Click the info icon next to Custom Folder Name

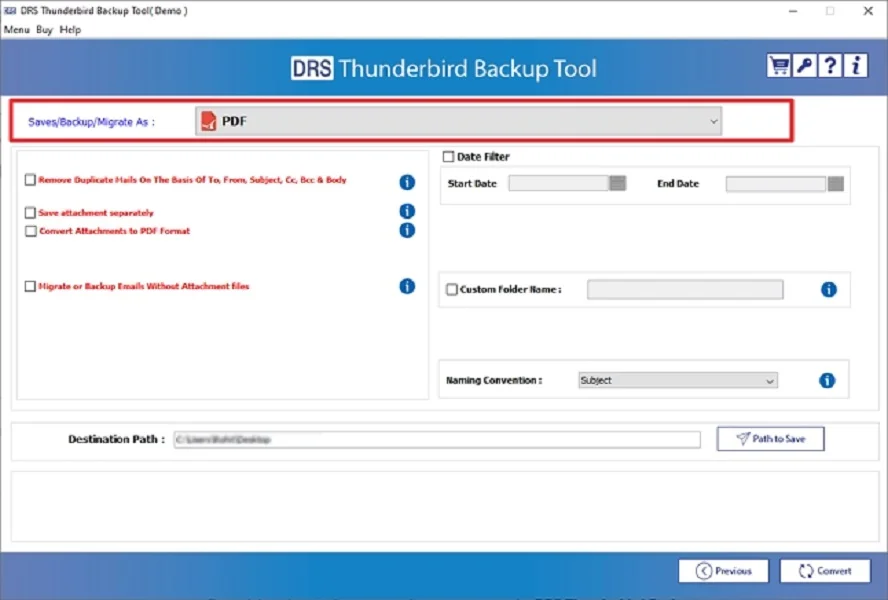click(x=828, y=289)
